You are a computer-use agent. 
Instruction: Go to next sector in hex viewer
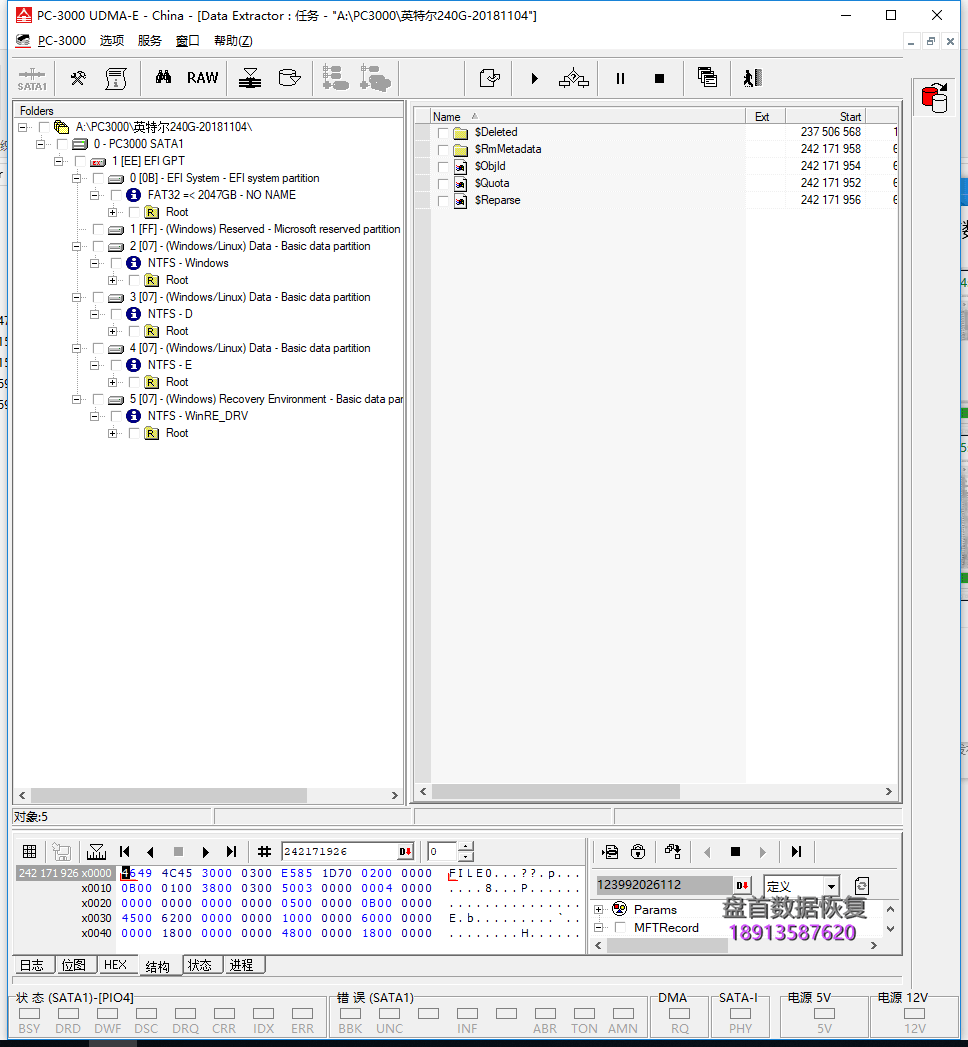tap(206, 852)
